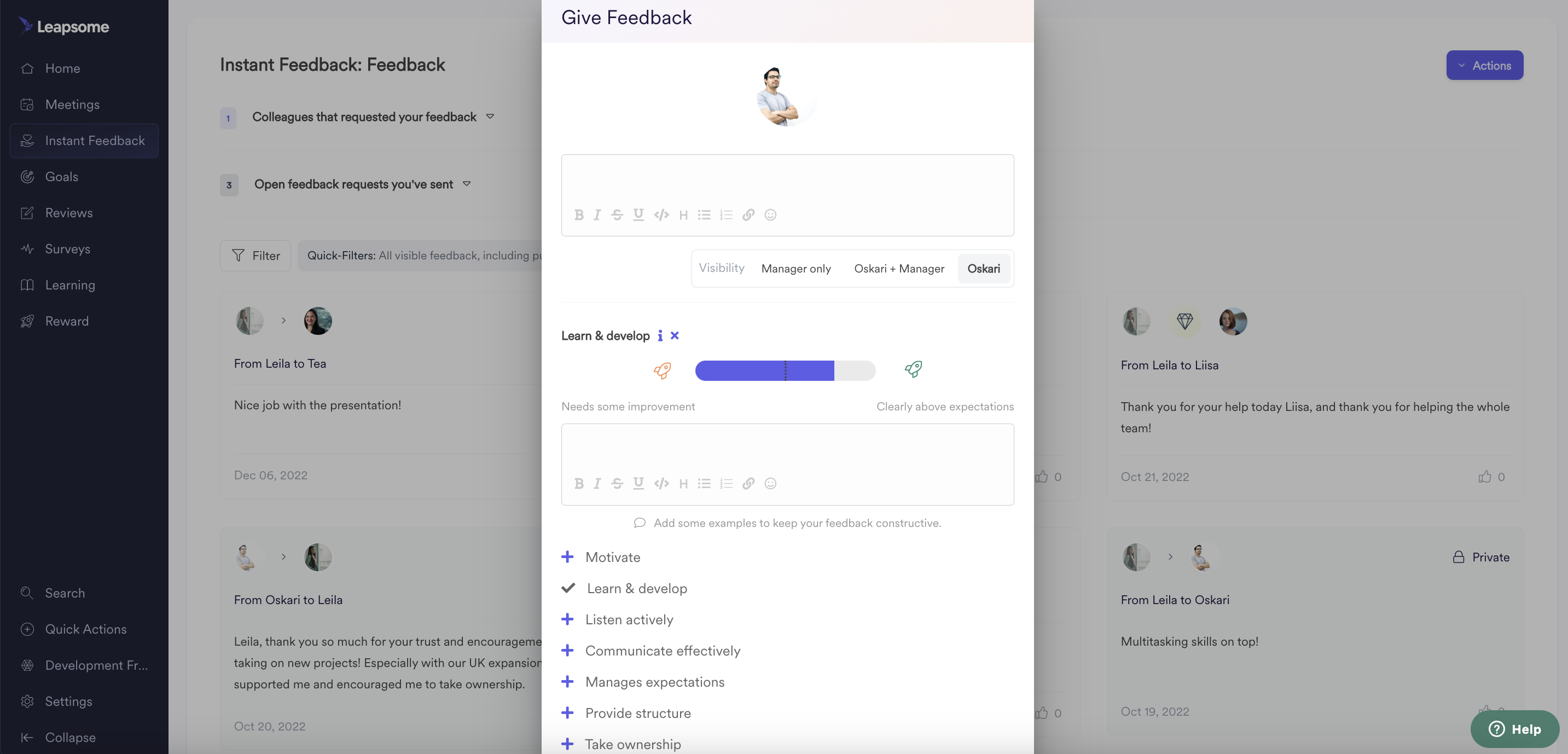Click heading icon in Learn & develop editor
The height and width of the screenshot is (754, 1568).
(x=683, y=484)
